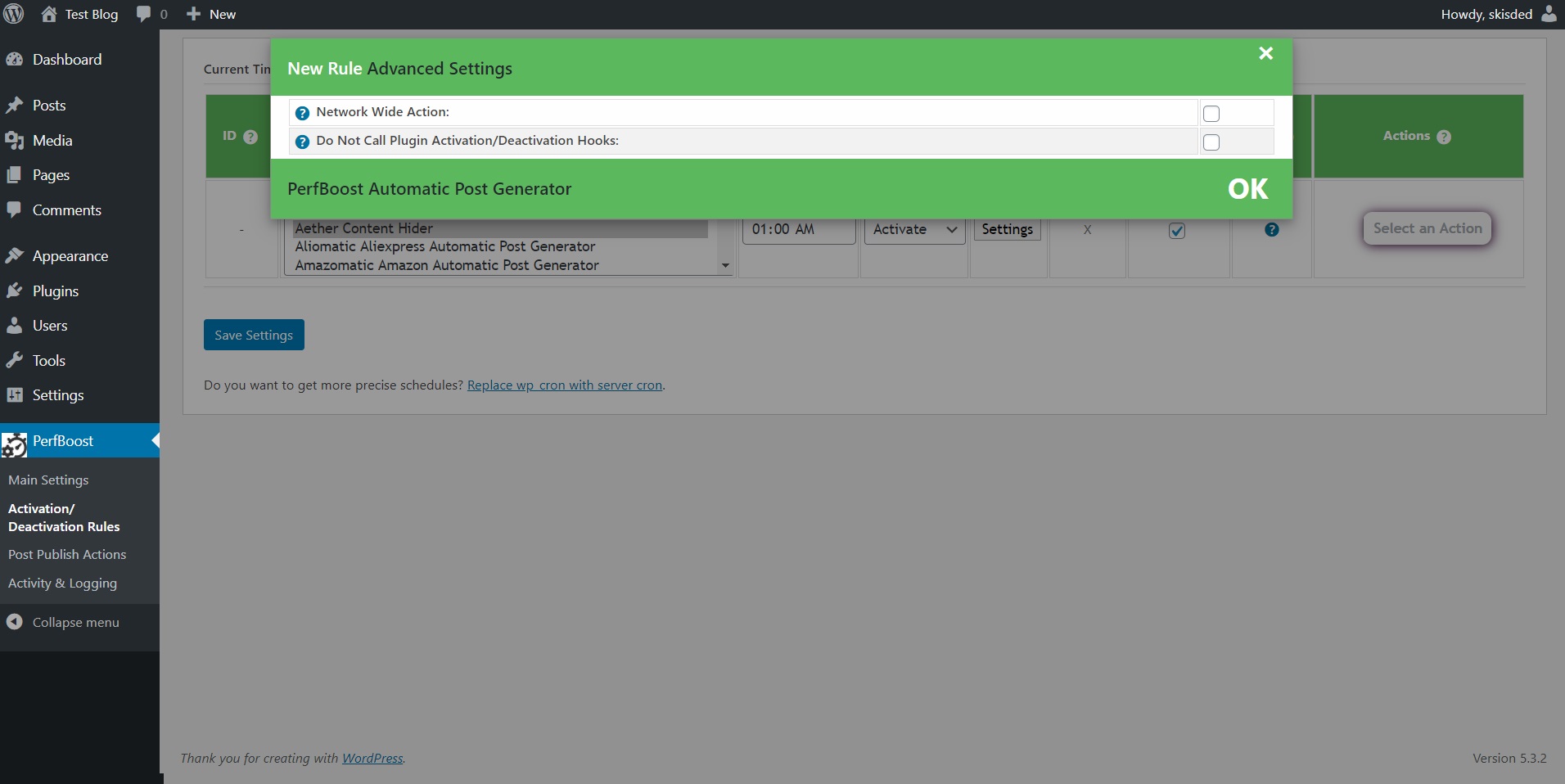Open PerfBoost Main Settings submenu
Viewport: 1565px width, 784px height.
[x=48, y=480]
